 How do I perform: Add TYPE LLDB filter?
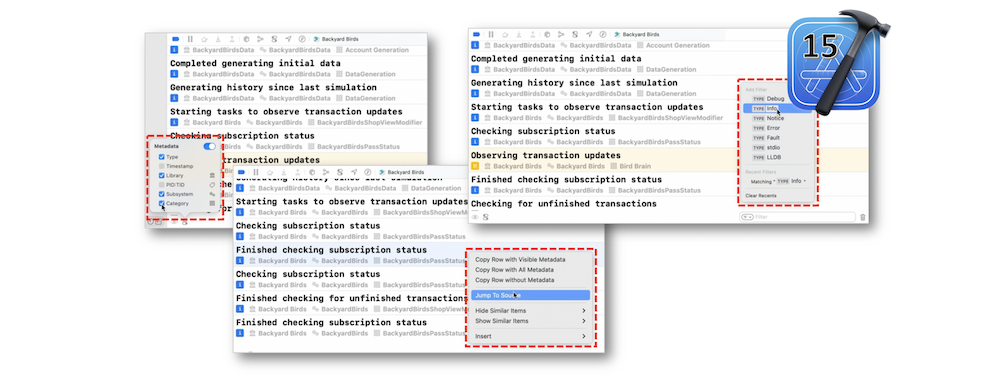777,157
